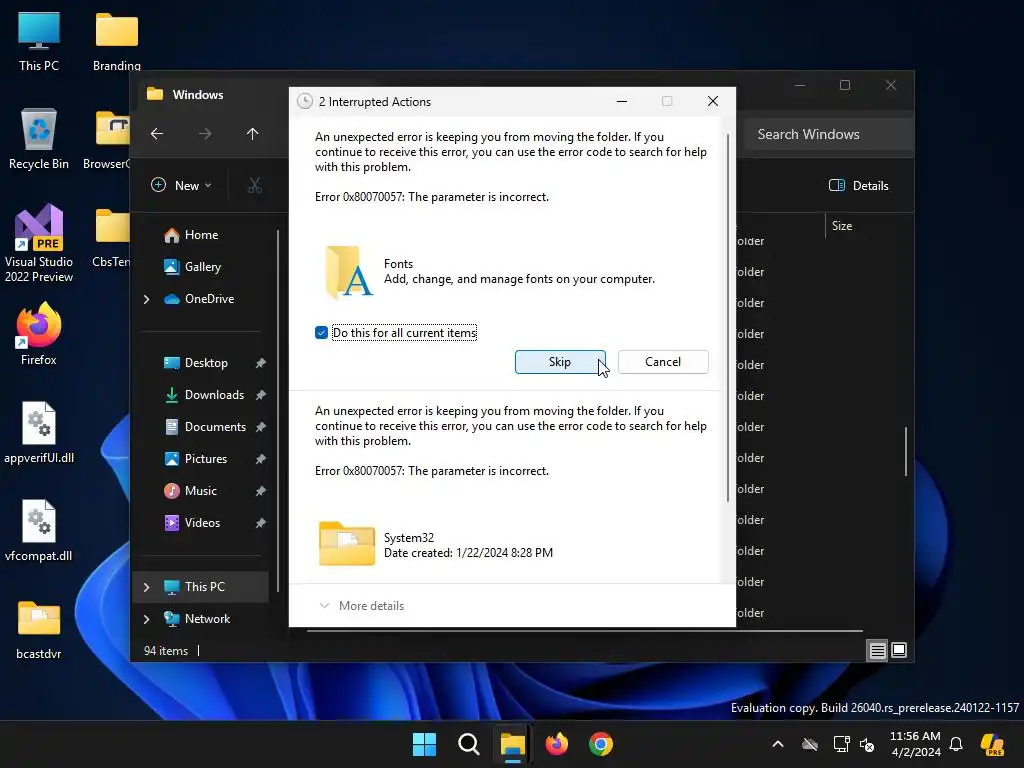Select This PC in the sidebar

200,586
